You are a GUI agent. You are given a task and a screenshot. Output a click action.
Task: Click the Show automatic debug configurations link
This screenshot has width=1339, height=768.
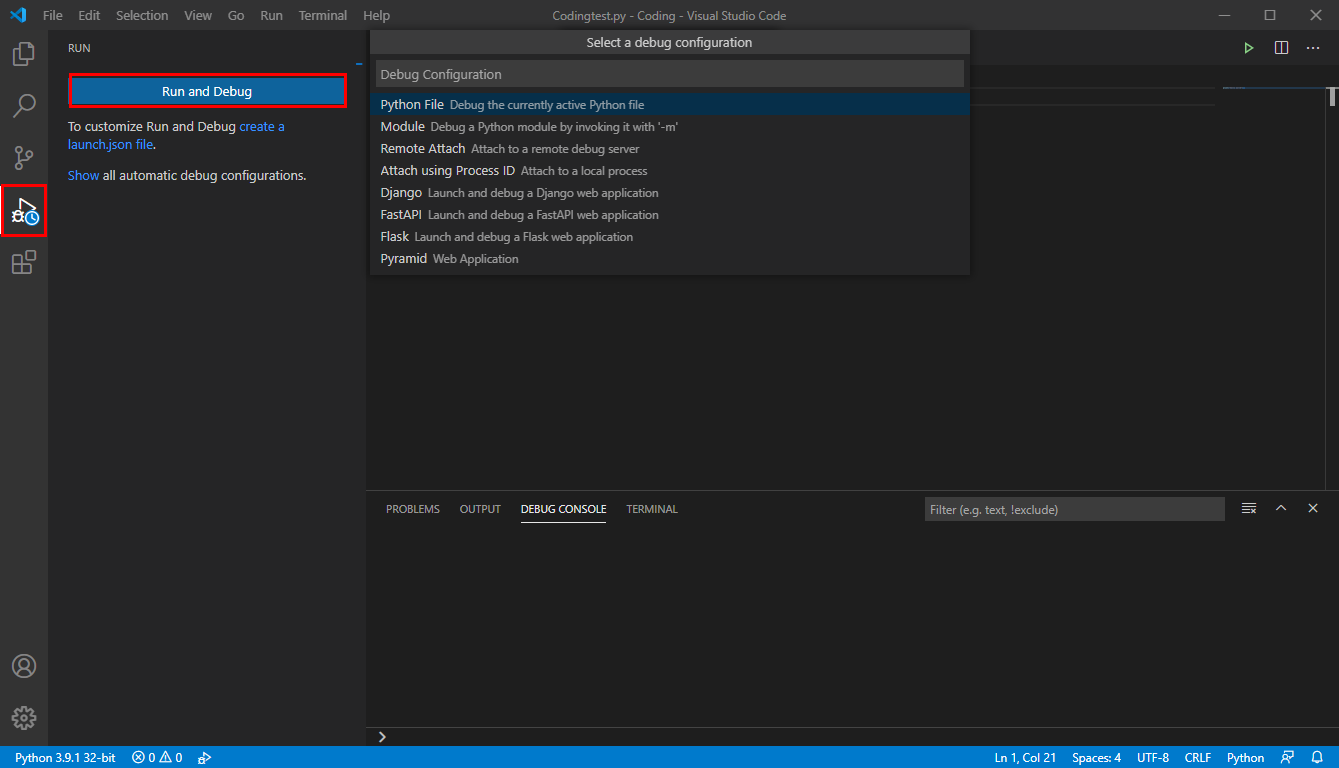(83, 175)
